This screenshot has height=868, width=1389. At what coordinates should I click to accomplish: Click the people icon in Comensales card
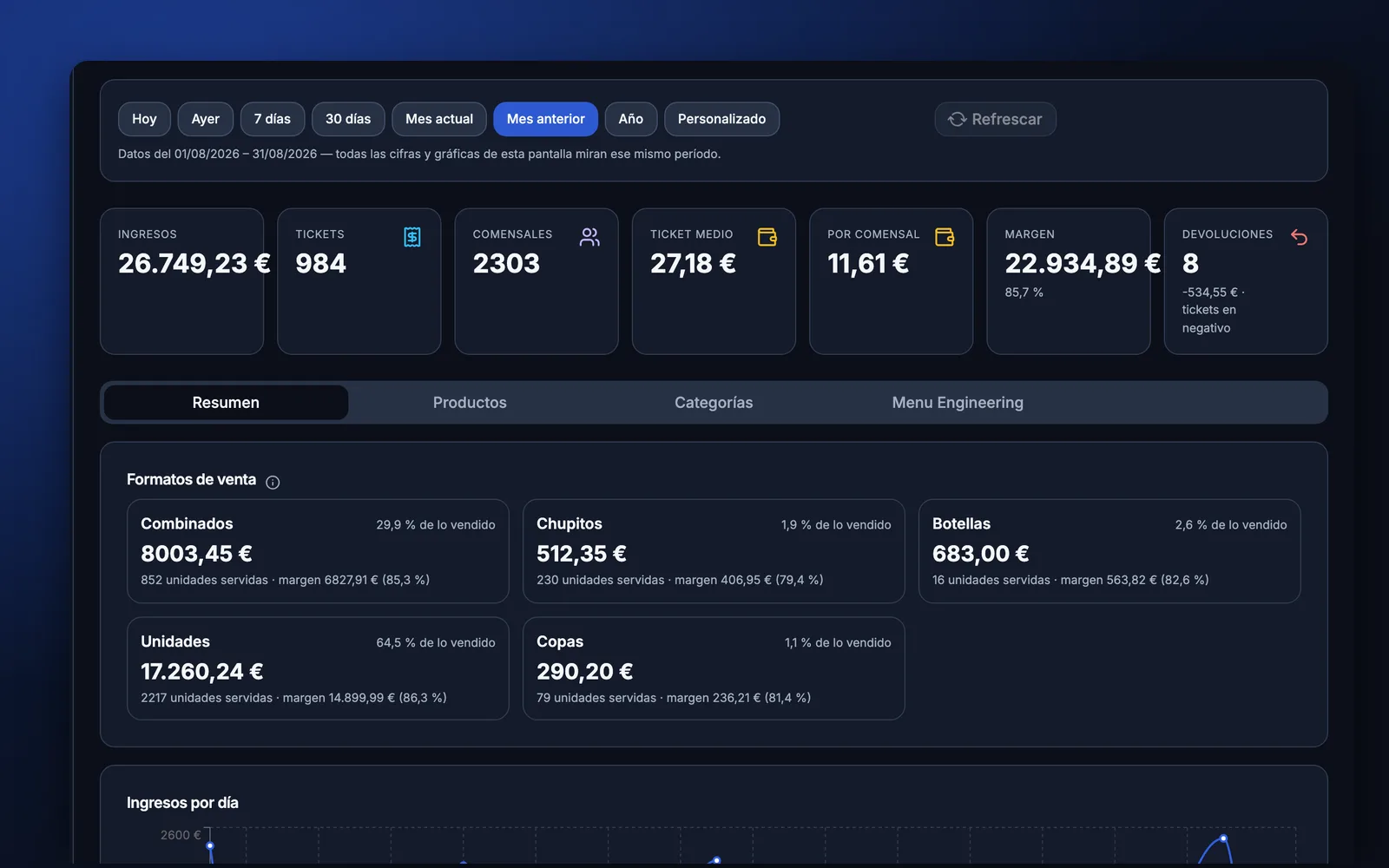pyautogui.click(x=589, y=237)
